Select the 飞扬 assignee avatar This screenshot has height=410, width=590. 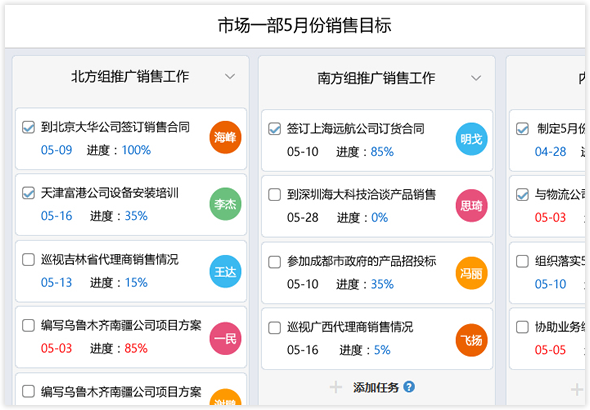click(471, 340)
